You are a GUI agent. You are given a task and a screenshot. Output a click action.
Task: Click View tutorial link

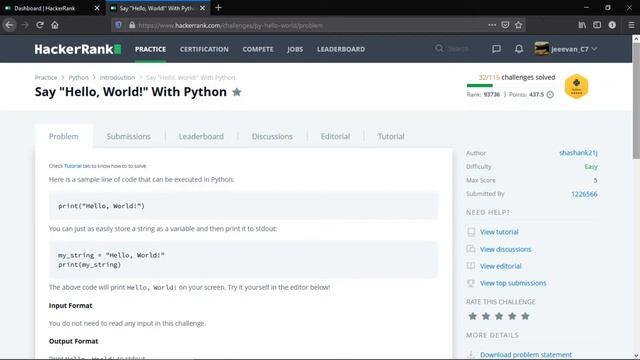click(x=499, y=232)
